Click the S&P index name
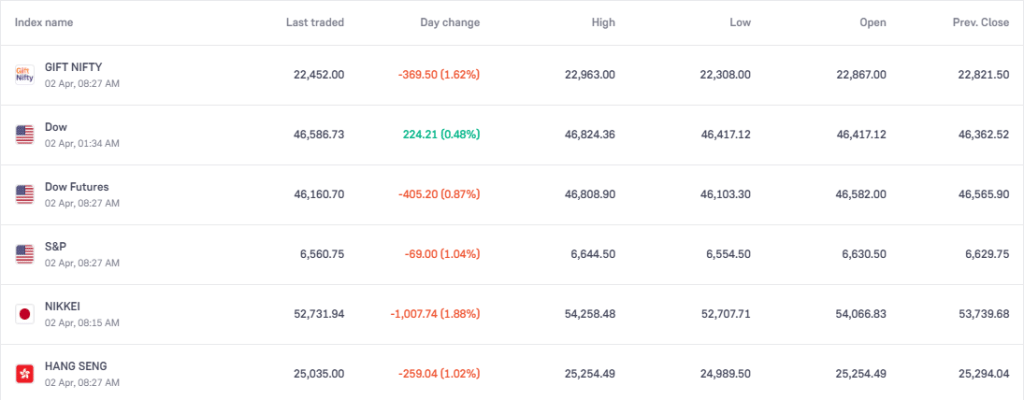The height and width of the screenshot is (400, 1024). pyautogui.click(x=56, y=247)
